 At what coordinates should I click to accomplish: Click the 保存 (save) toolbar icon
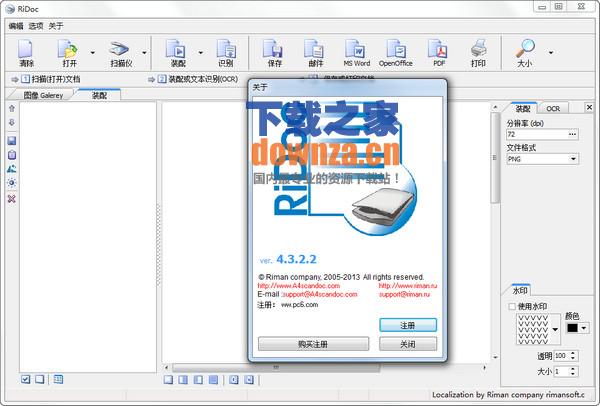[274, 53]
